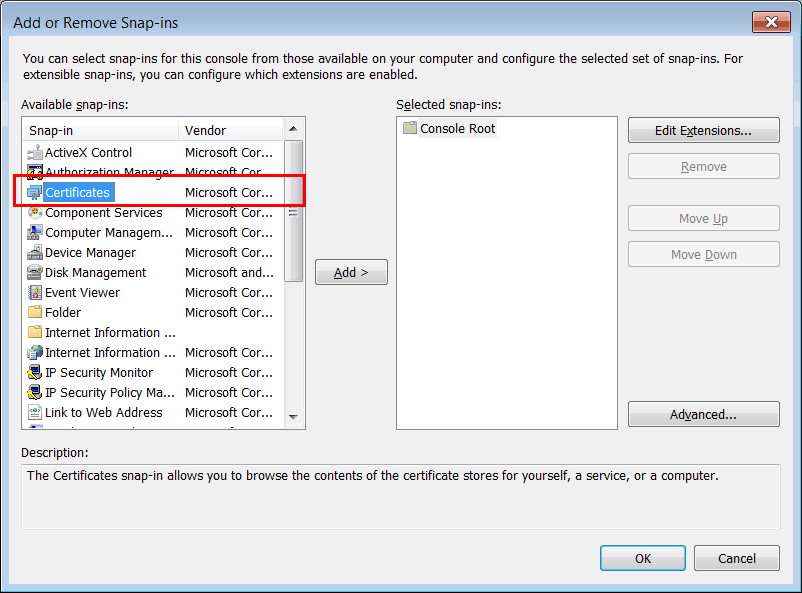Click the Snap-in column header
This screenshot has height=593, width=802.
[x=101, y=130]
